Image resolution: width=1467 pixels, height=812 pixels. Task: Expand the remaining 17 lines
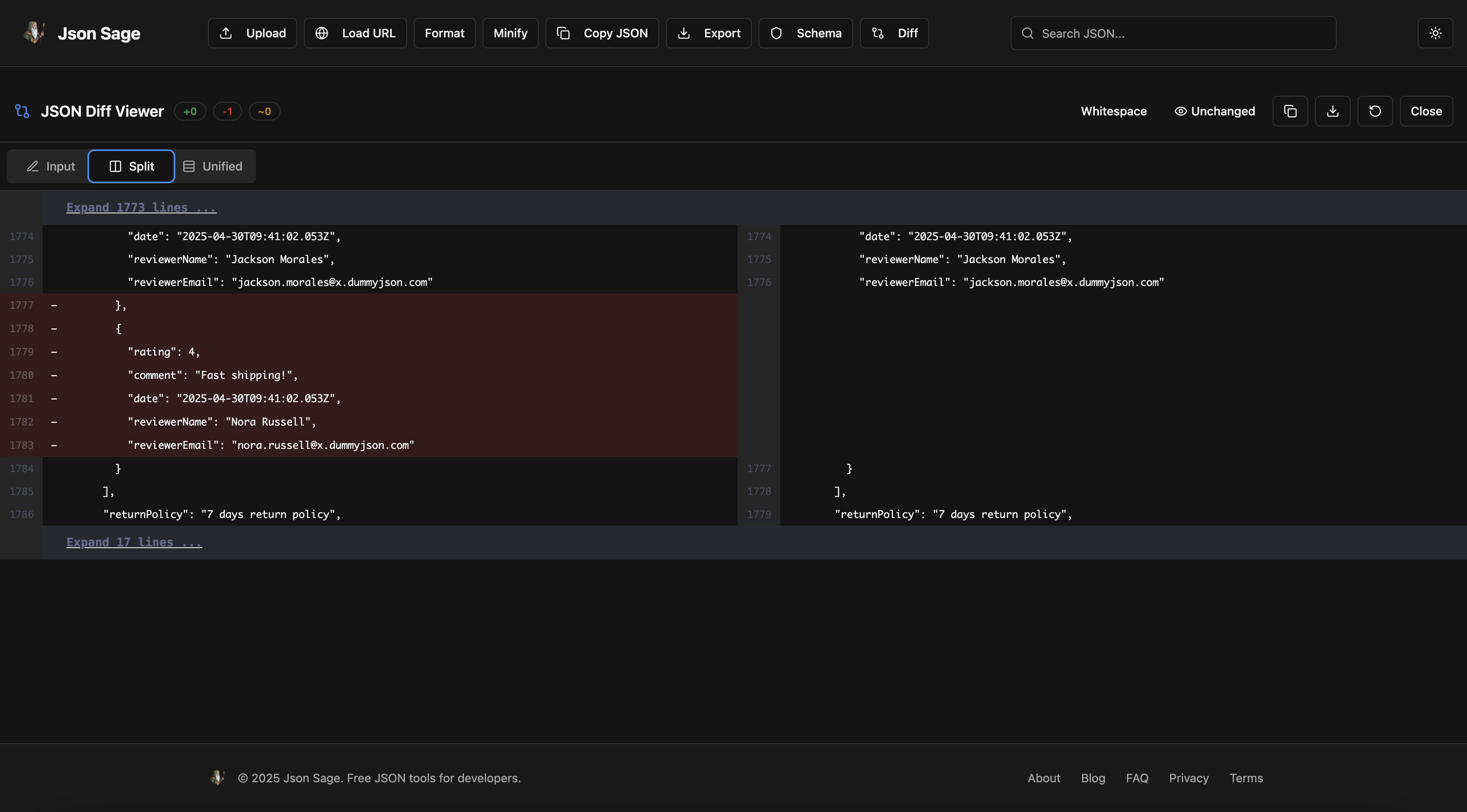(x=134, y=542)
